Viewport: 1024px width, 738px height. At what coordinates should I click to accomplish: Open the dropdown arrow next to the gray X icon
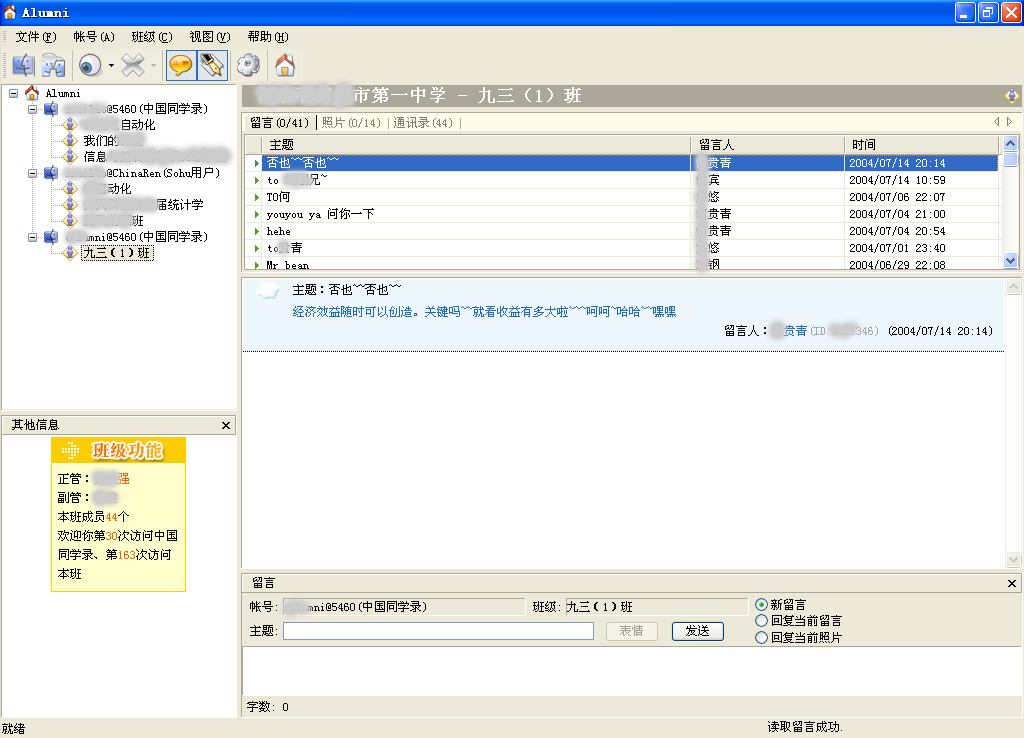pos(153,65)
